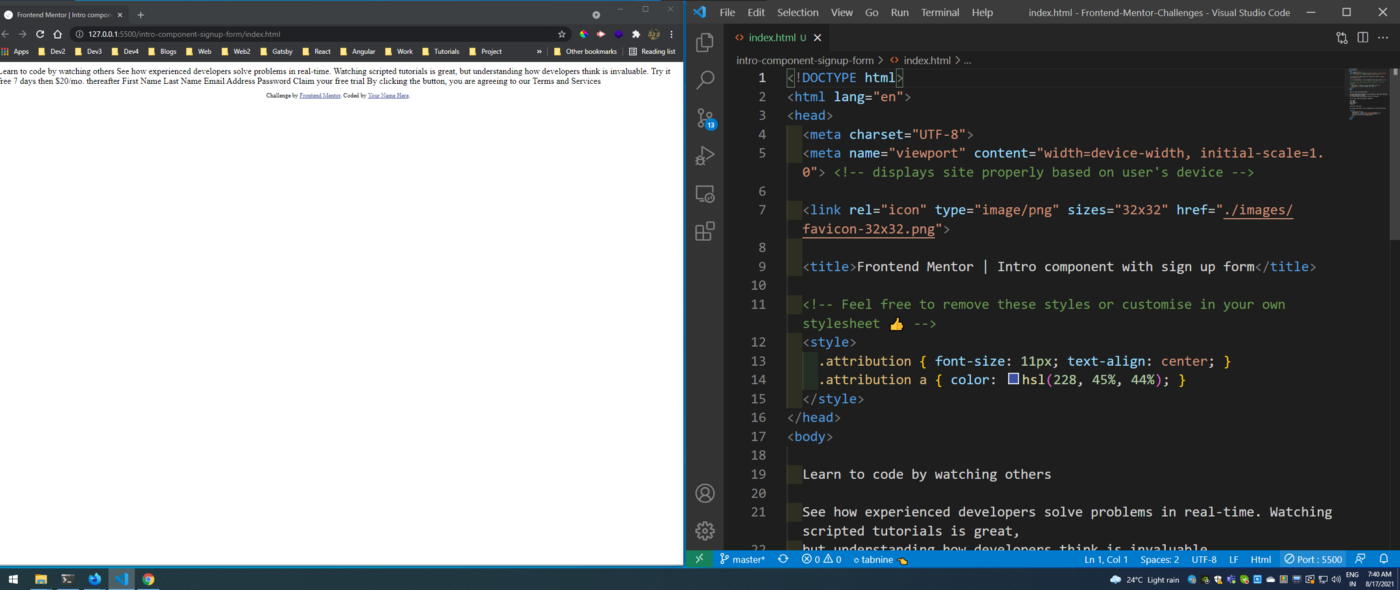Screen dimensions: 1400x590
Task: Open the Terminal menu
Action: [x=940, y=12]
